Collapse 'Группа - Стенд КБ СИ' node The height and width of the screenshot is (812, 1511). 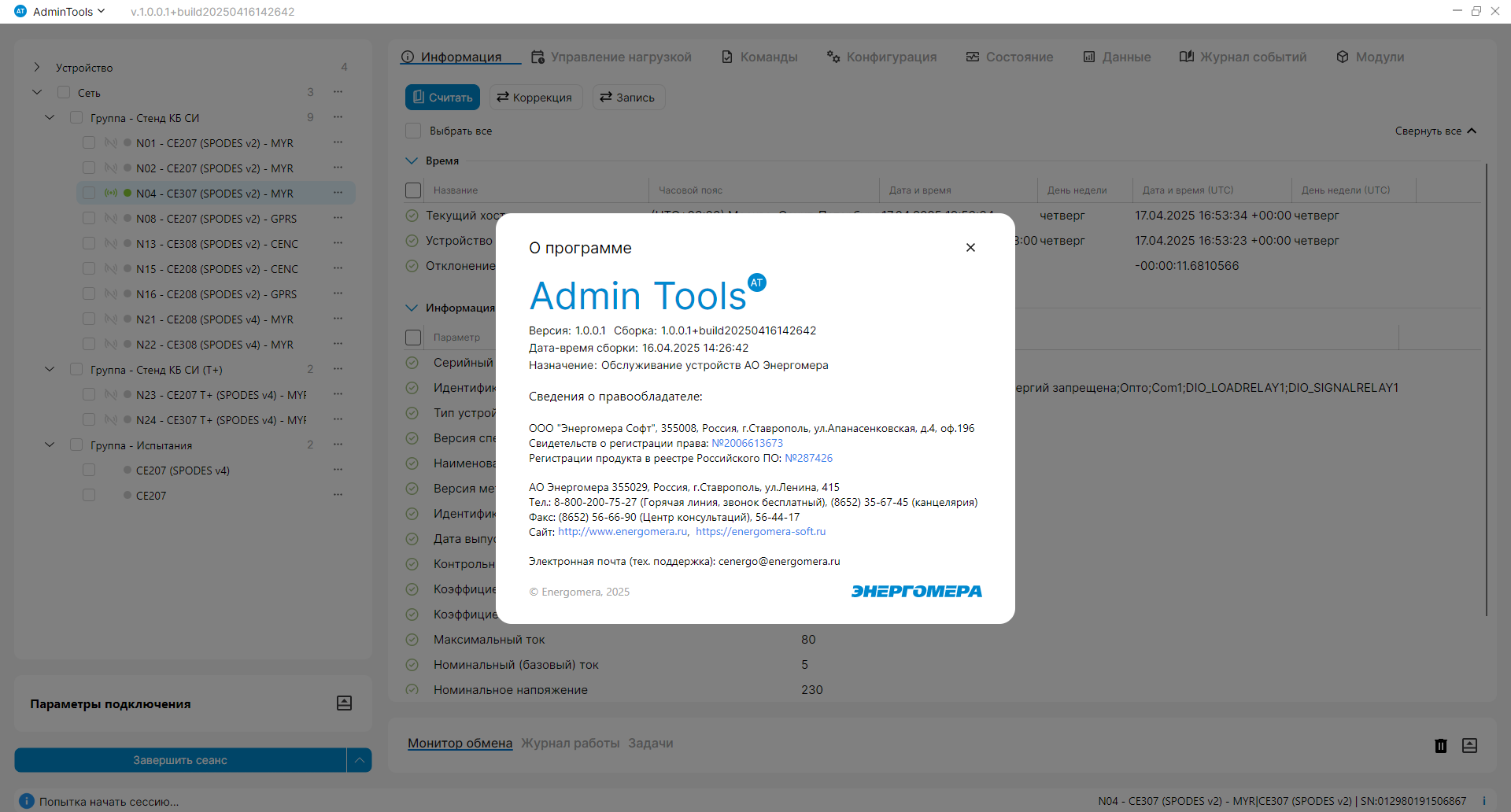click(50, 117)
